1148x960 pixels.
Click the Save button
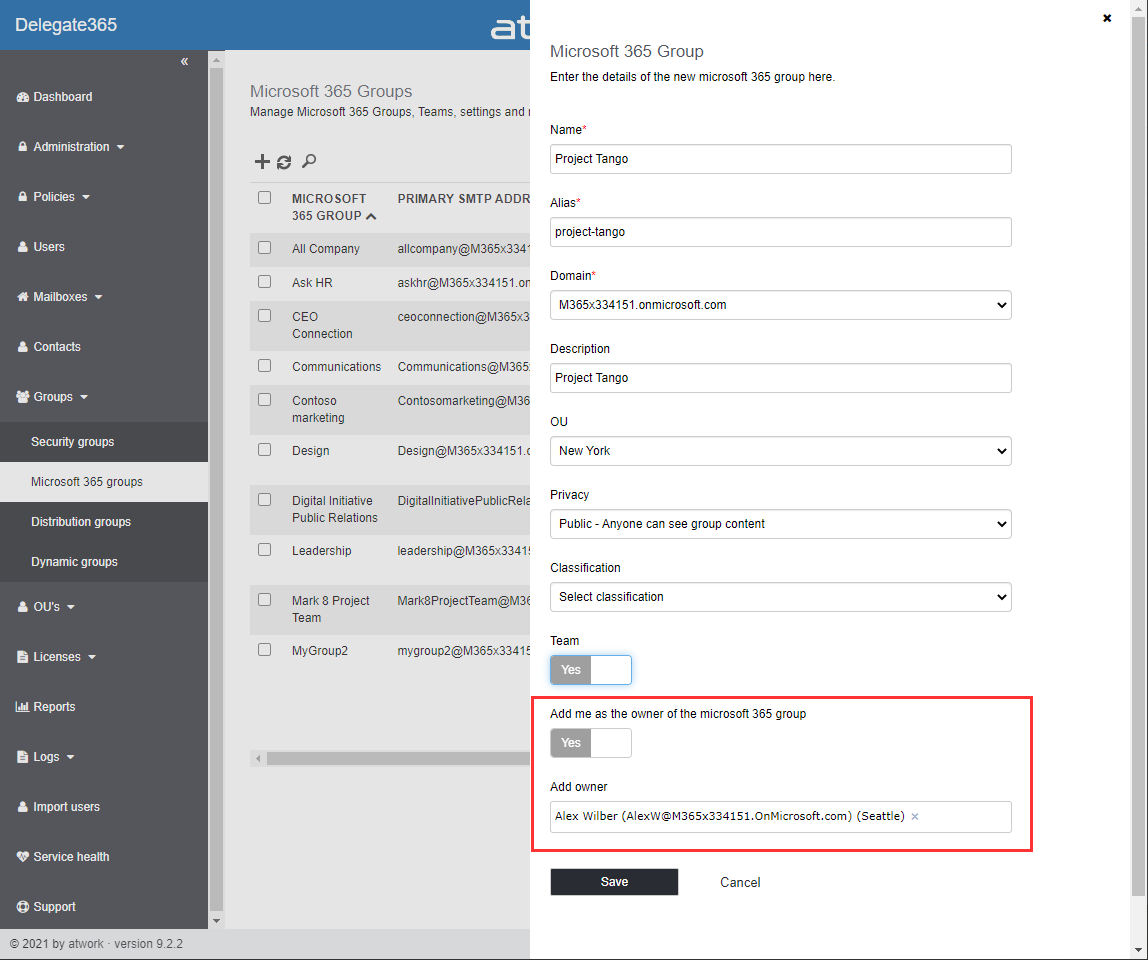click(x=614, y=882)
